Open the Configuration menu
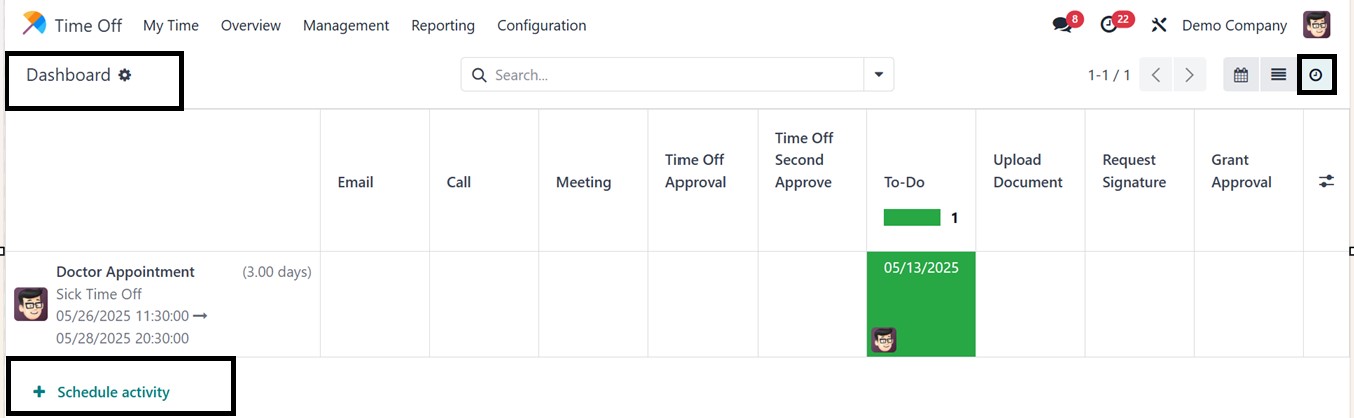The height and width of the screenshot is (418, 1354). (x=542, y=25)
